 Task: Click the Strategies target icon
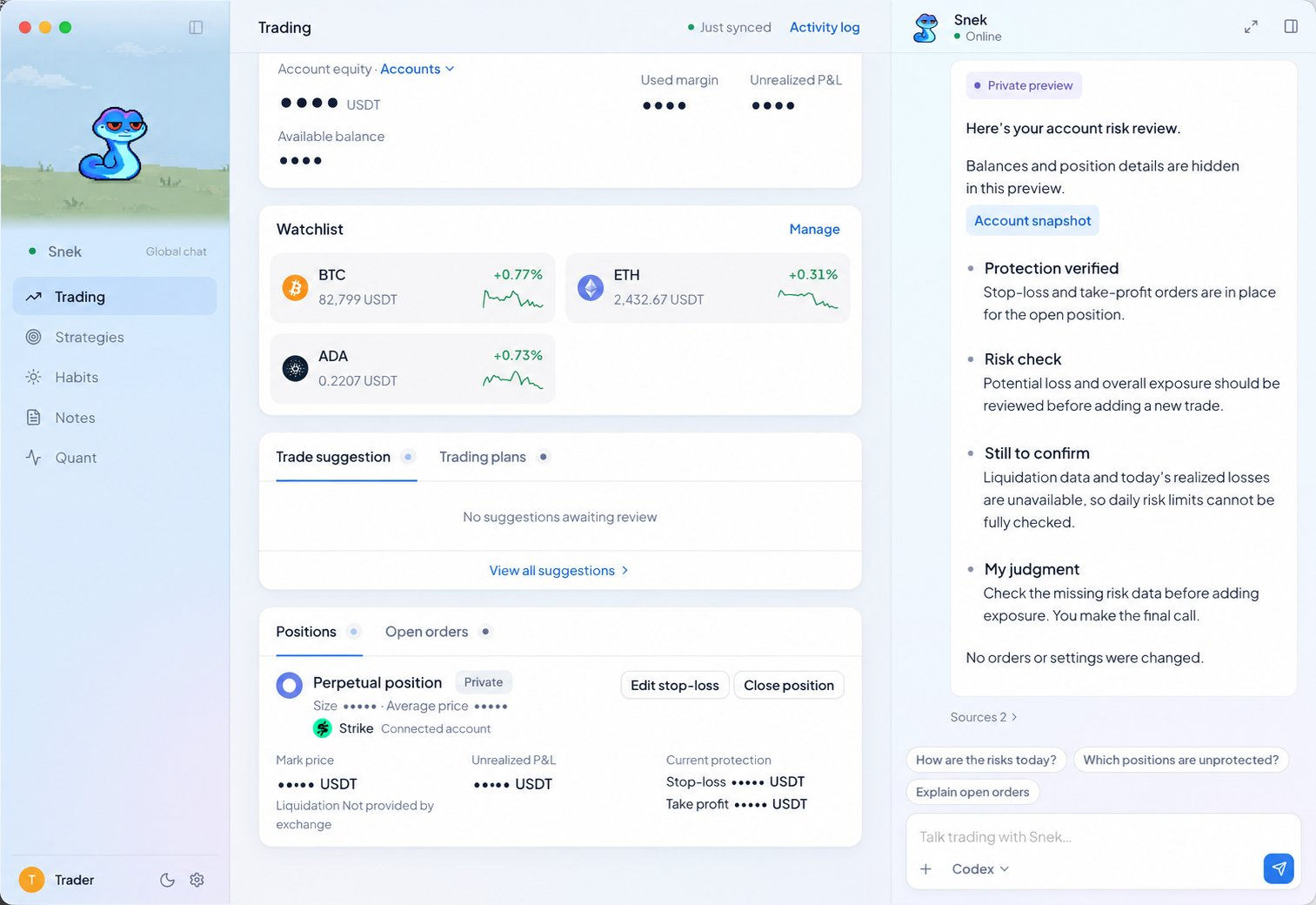(33, 337)
